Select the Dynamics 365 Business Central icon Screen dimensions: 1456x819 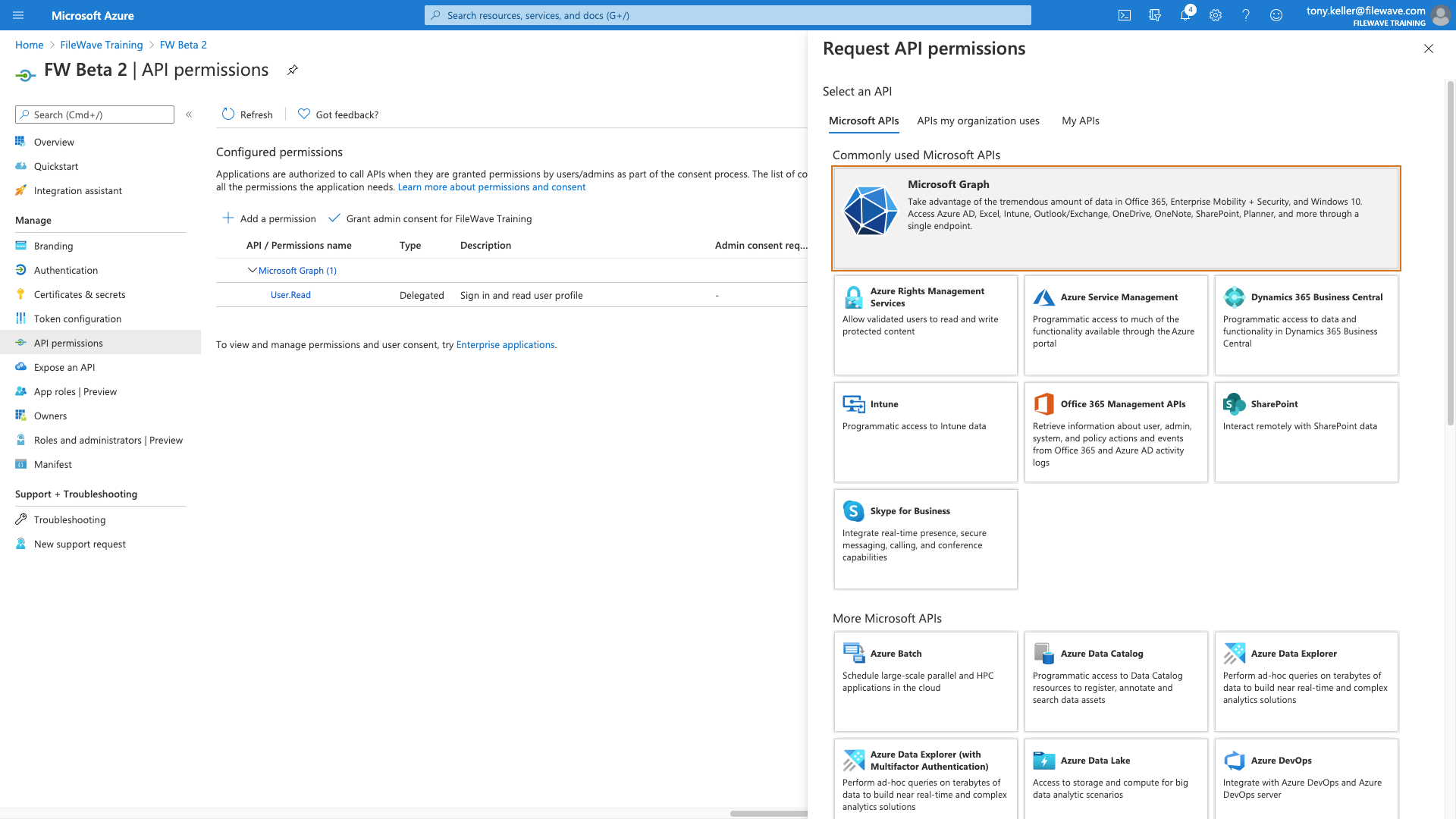[x=1234, y=297]
